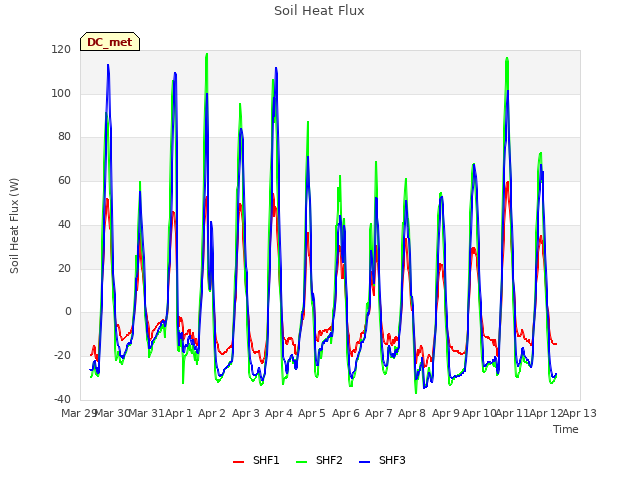Click the SHF2 legend entry

tap(319, 460)
